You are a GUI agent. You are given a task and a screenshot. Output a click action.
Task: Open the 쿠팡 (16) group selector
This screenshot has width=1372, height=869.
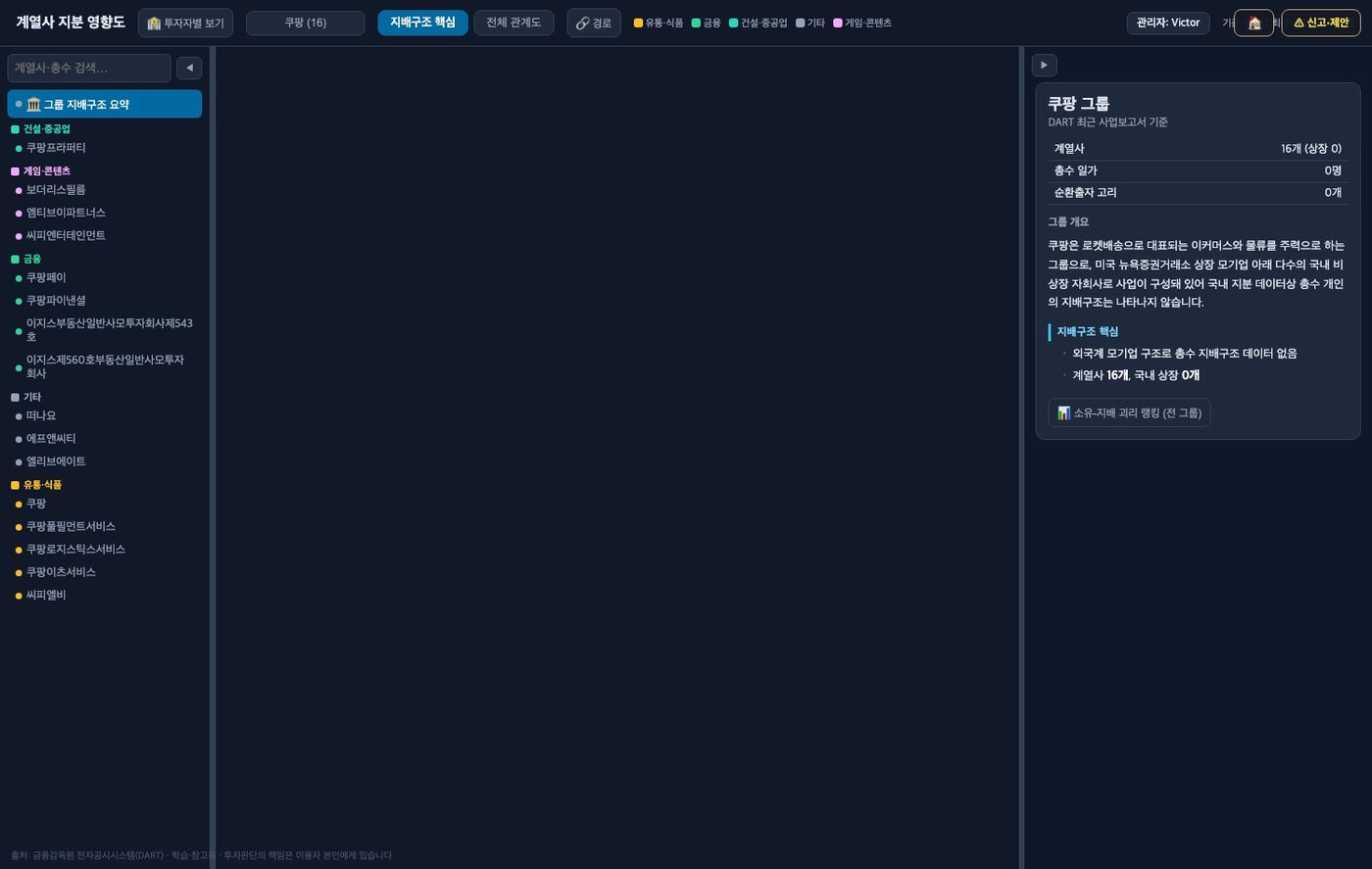click(305, 23)
